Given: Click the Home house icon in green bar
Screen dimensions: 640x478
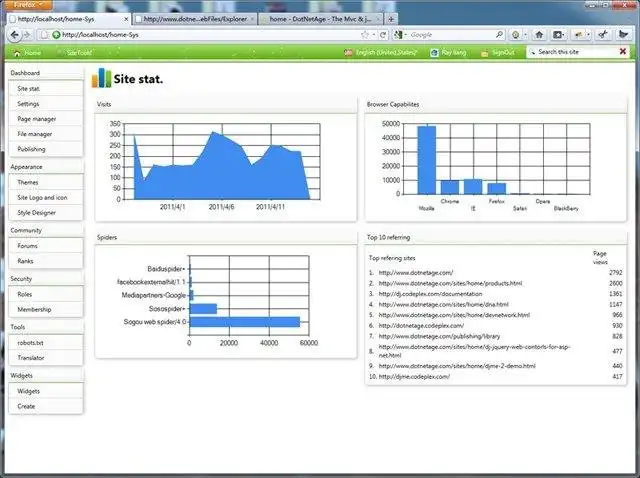Looking at the screenshot, I should [x=17, y=53].
